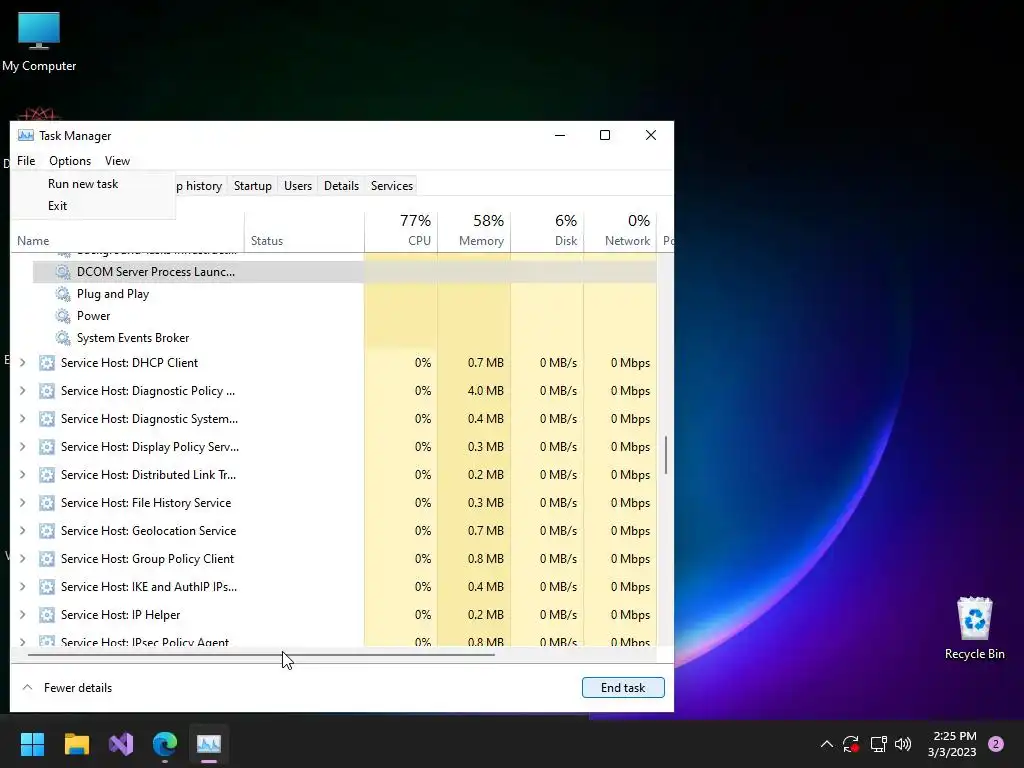Expand Service Host: IKE and AuthIP row
Screen dimensions: 1024x768
click(23, 587)
